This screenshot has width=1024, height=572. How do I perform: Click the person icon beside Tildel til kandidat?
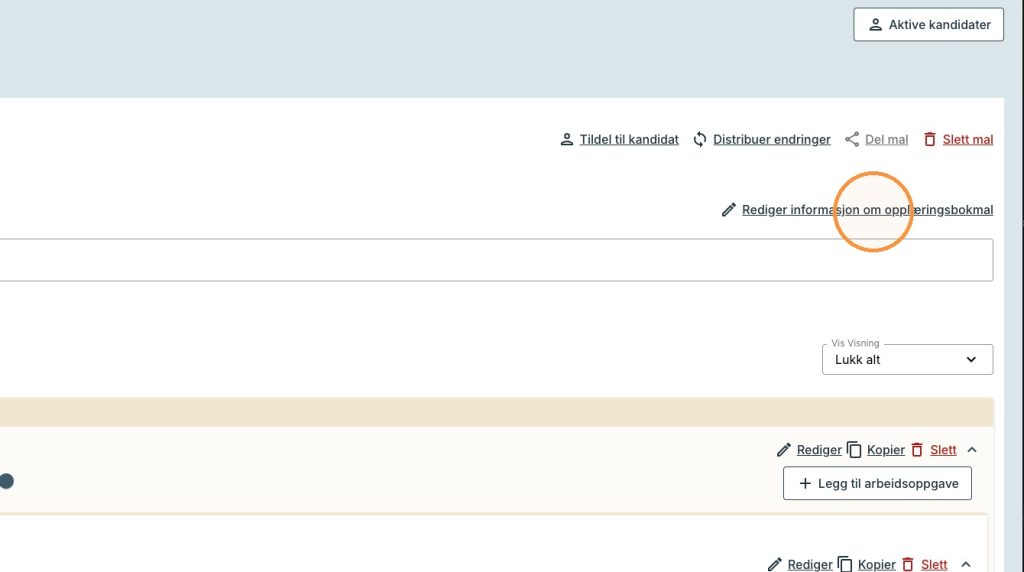click(x=567, y=139)
